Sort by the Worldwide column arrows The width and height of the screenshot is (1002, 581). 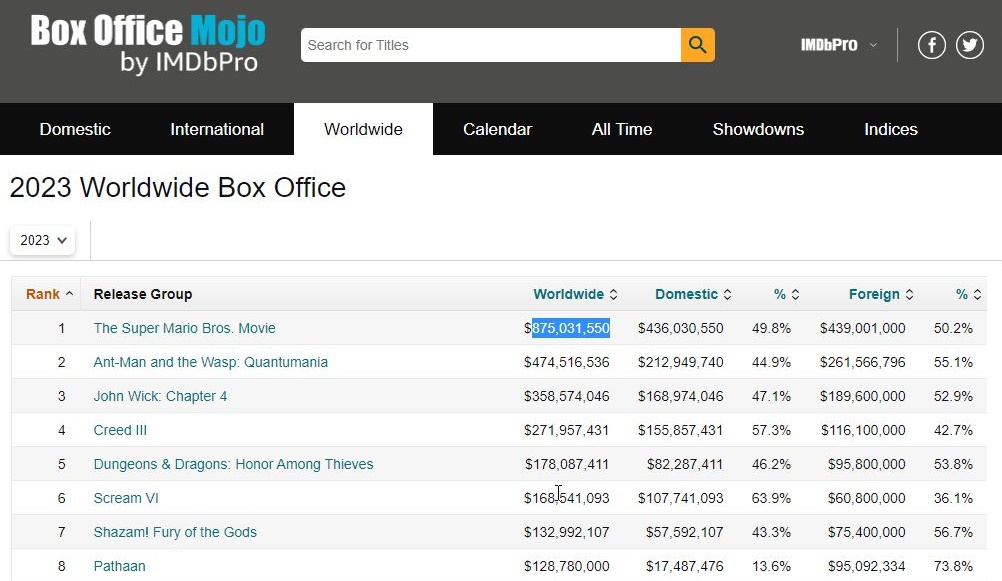tap(613, 294)
